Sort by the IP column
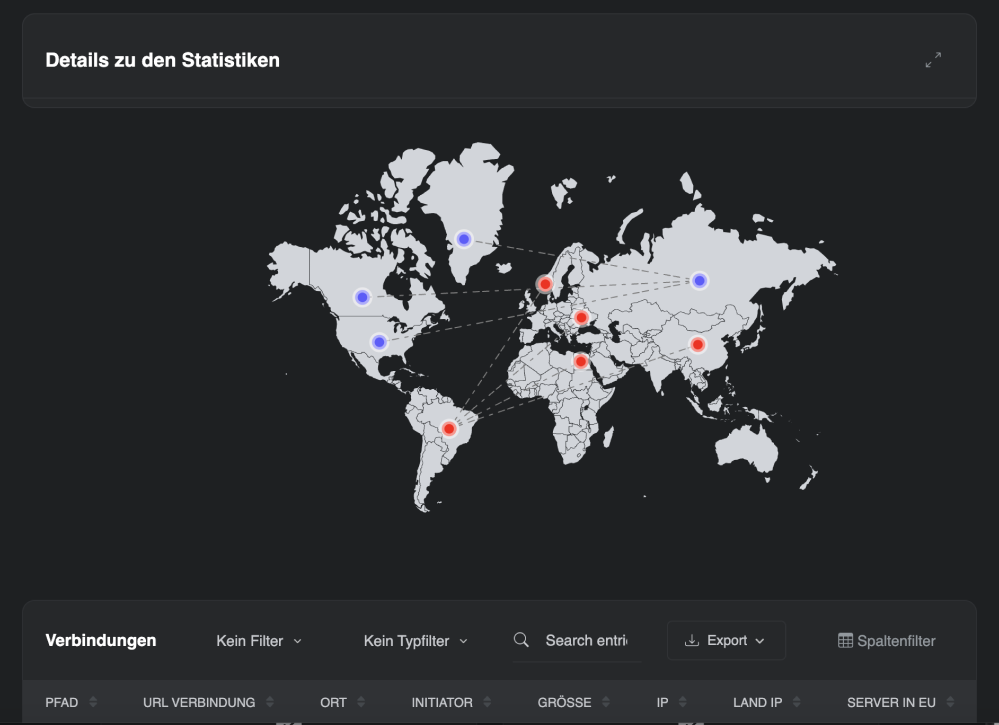Viewport: 999px width, 725px height. (672, 702)
